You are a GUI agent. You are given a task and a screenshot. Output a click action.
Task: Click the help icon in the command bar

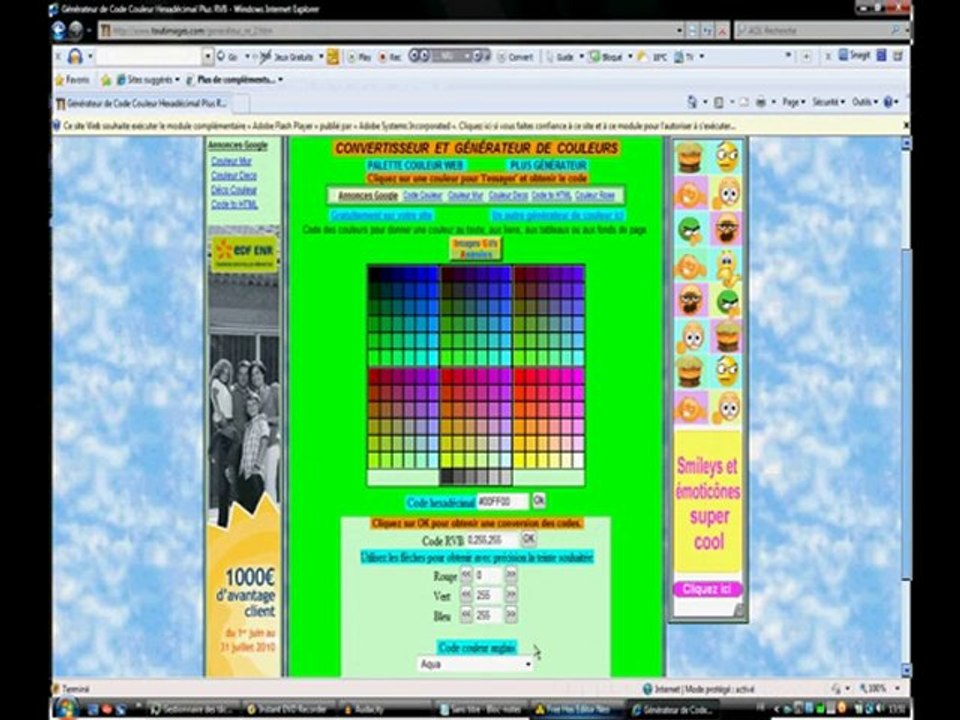point(888,102)
